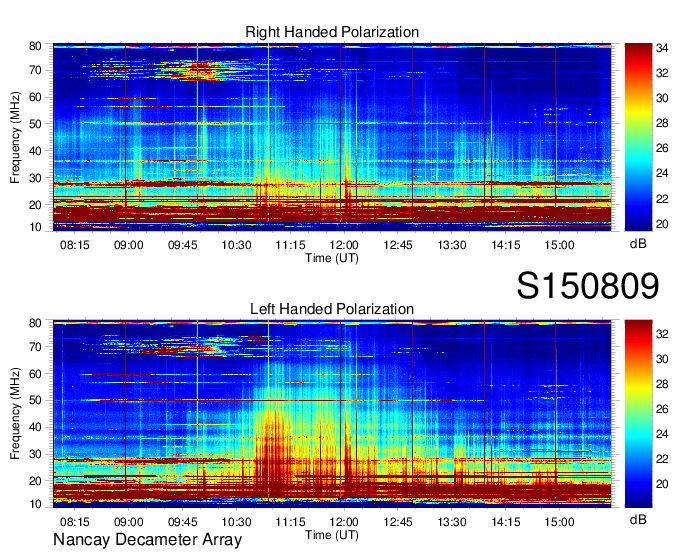Click the 11:15 time tick of Left Handed plot
The height and width of the screenshot is (552, 680).
pos(290,522)
